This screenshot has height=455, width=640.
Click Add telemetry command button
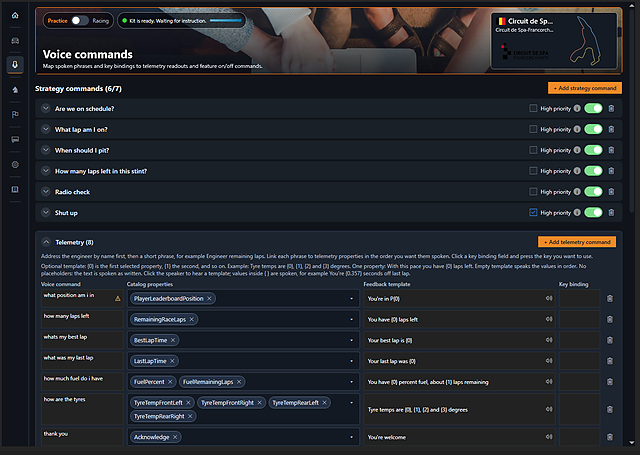(577, 242)
